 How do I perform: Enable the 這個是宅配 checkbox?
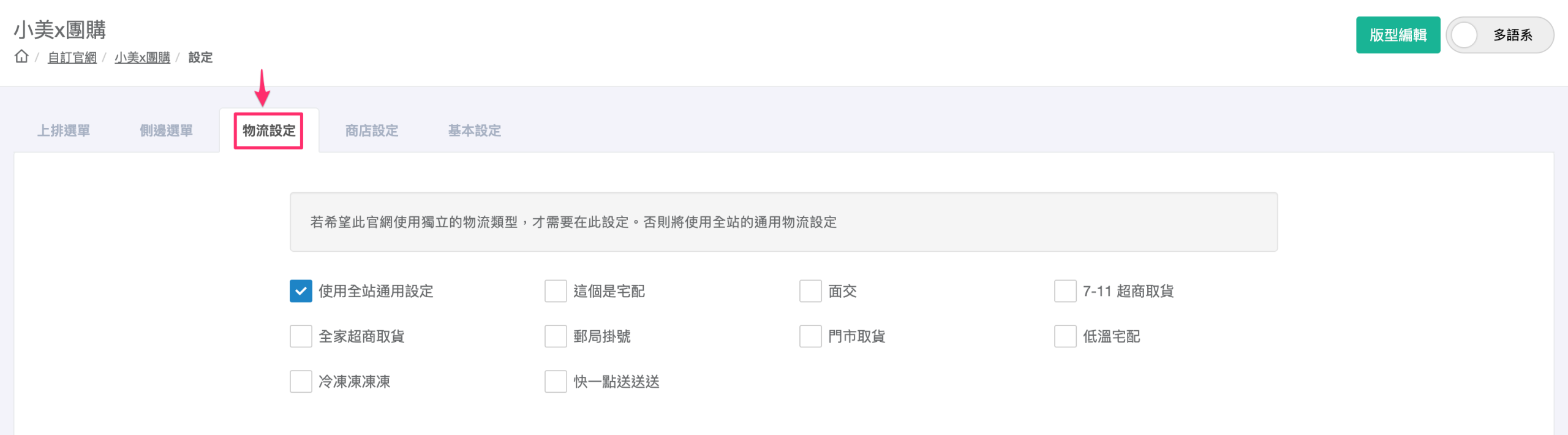click(x=556, y=291)
